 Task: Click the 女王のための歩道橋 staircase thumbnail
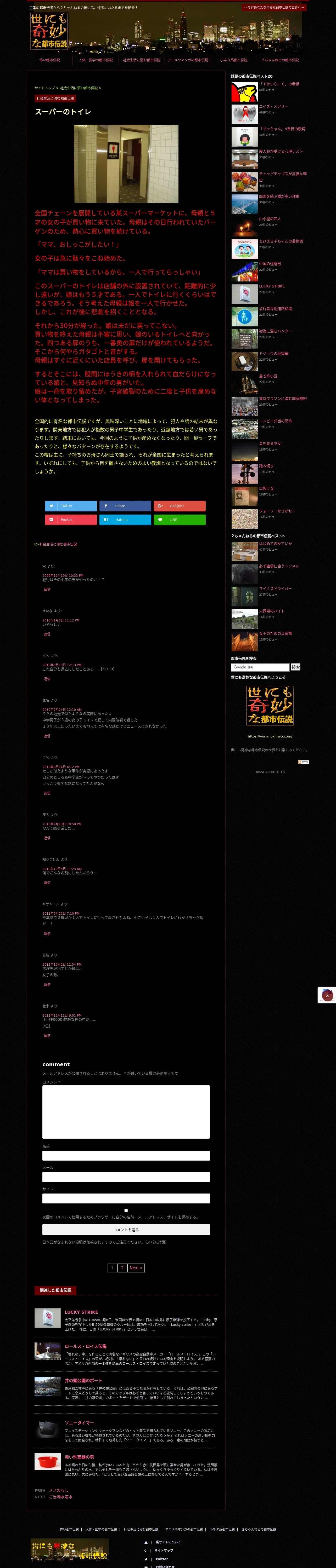[x=244, y=642]
